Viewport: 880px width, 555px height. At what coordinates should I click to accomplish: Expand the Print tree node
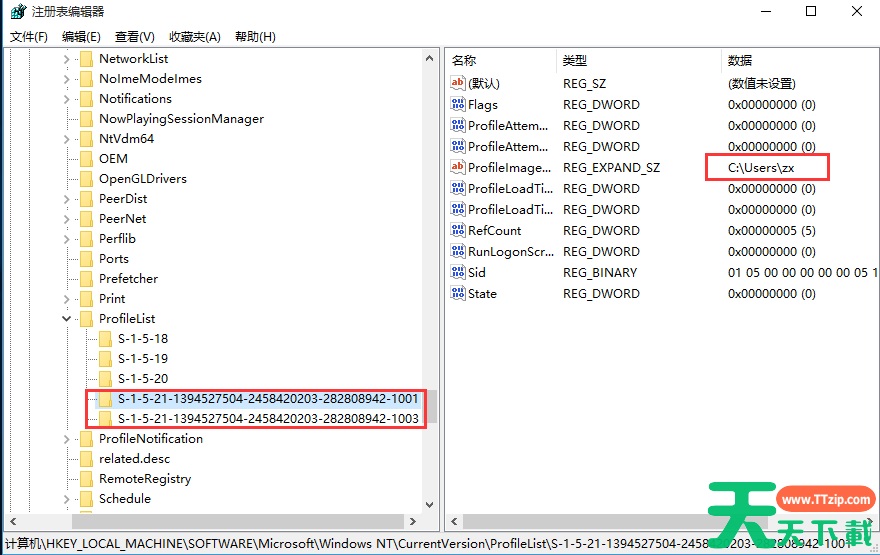66,299
